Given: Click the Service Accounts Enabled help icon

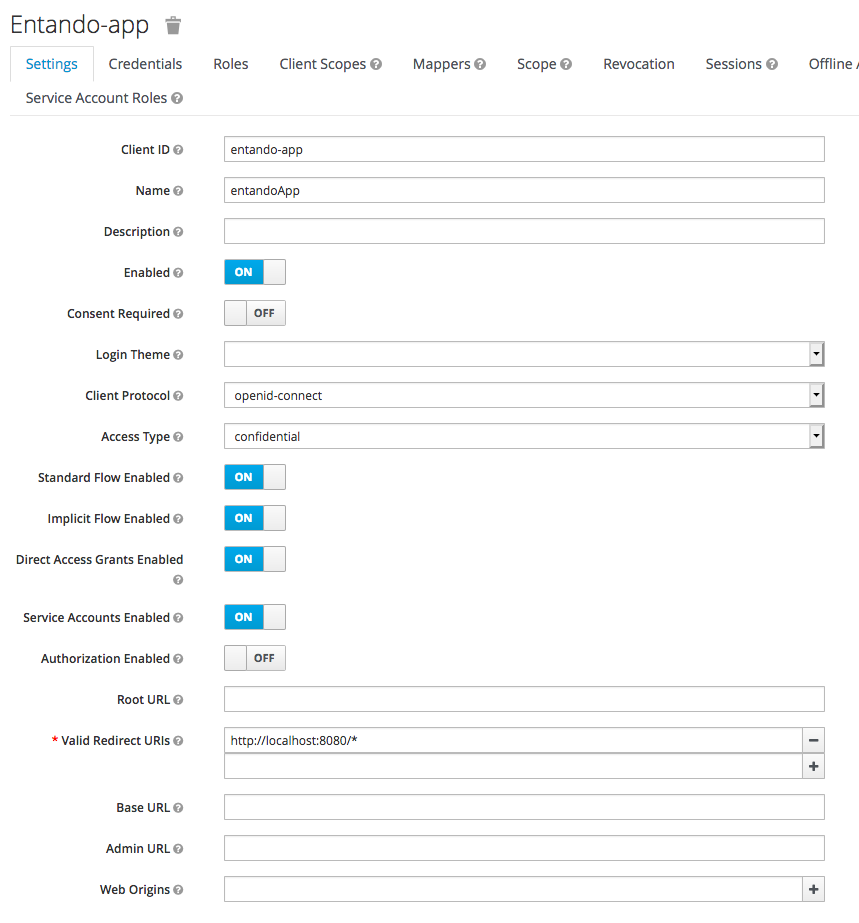Looking at the screenshot, I should (x=178, y=618).
